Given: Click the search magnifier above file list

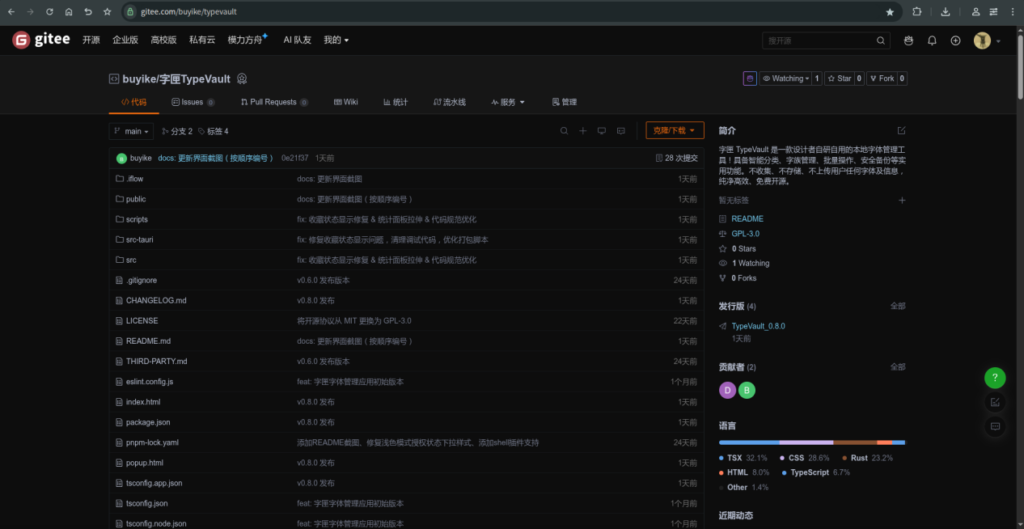Looking at the screenshot, I should (564, 131).
